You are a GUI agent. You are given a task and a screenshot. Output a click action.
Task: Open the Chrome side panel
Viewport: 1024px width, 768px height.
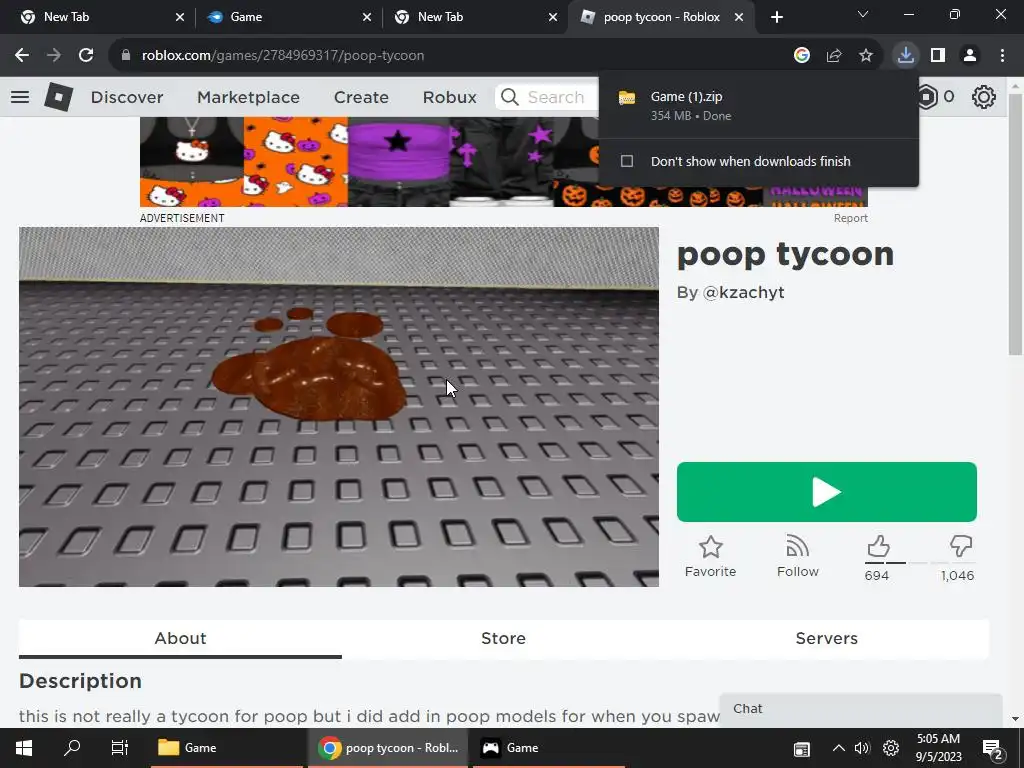point(938,56)
